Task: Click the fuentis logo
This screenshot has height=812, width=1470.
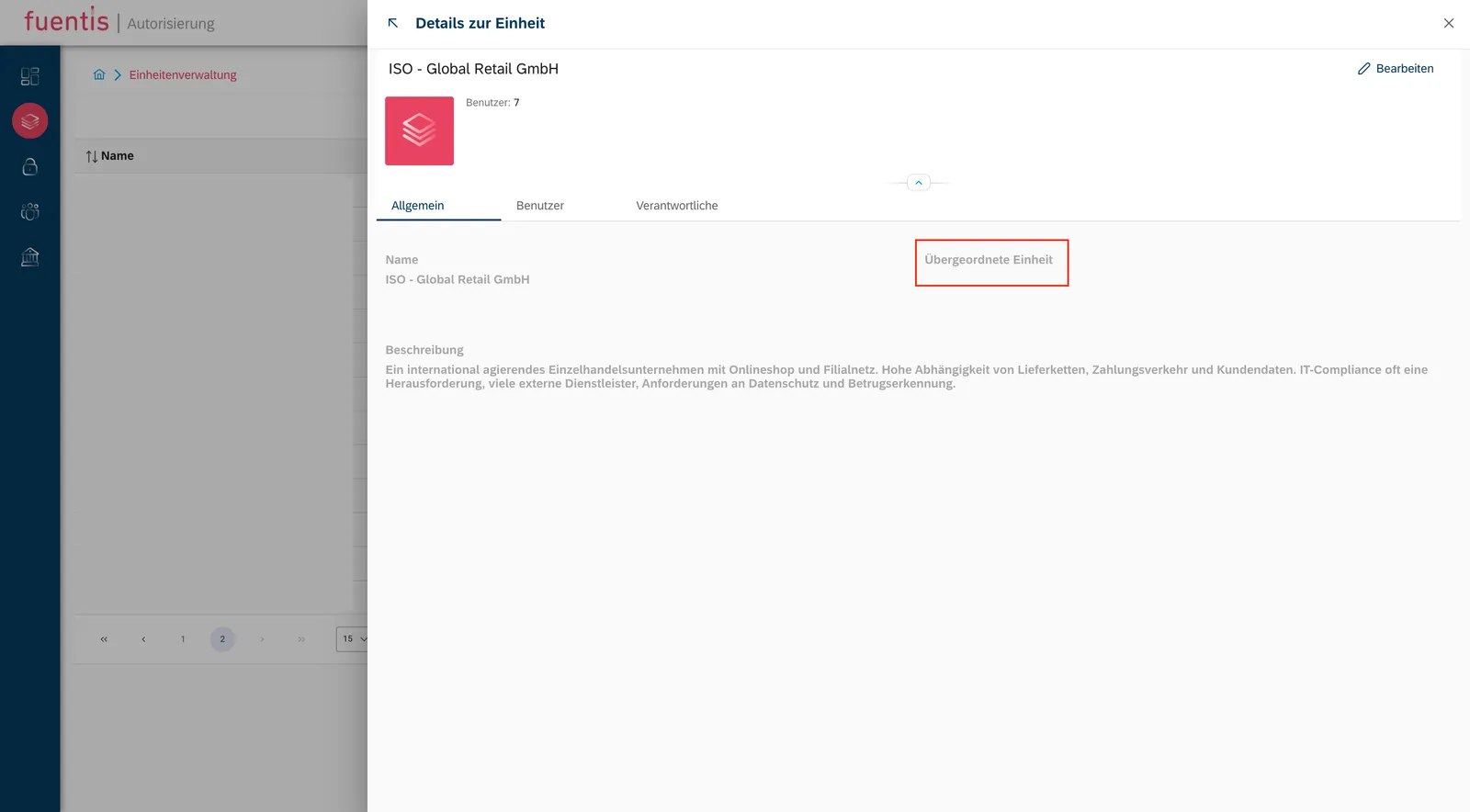Action: 66,20
